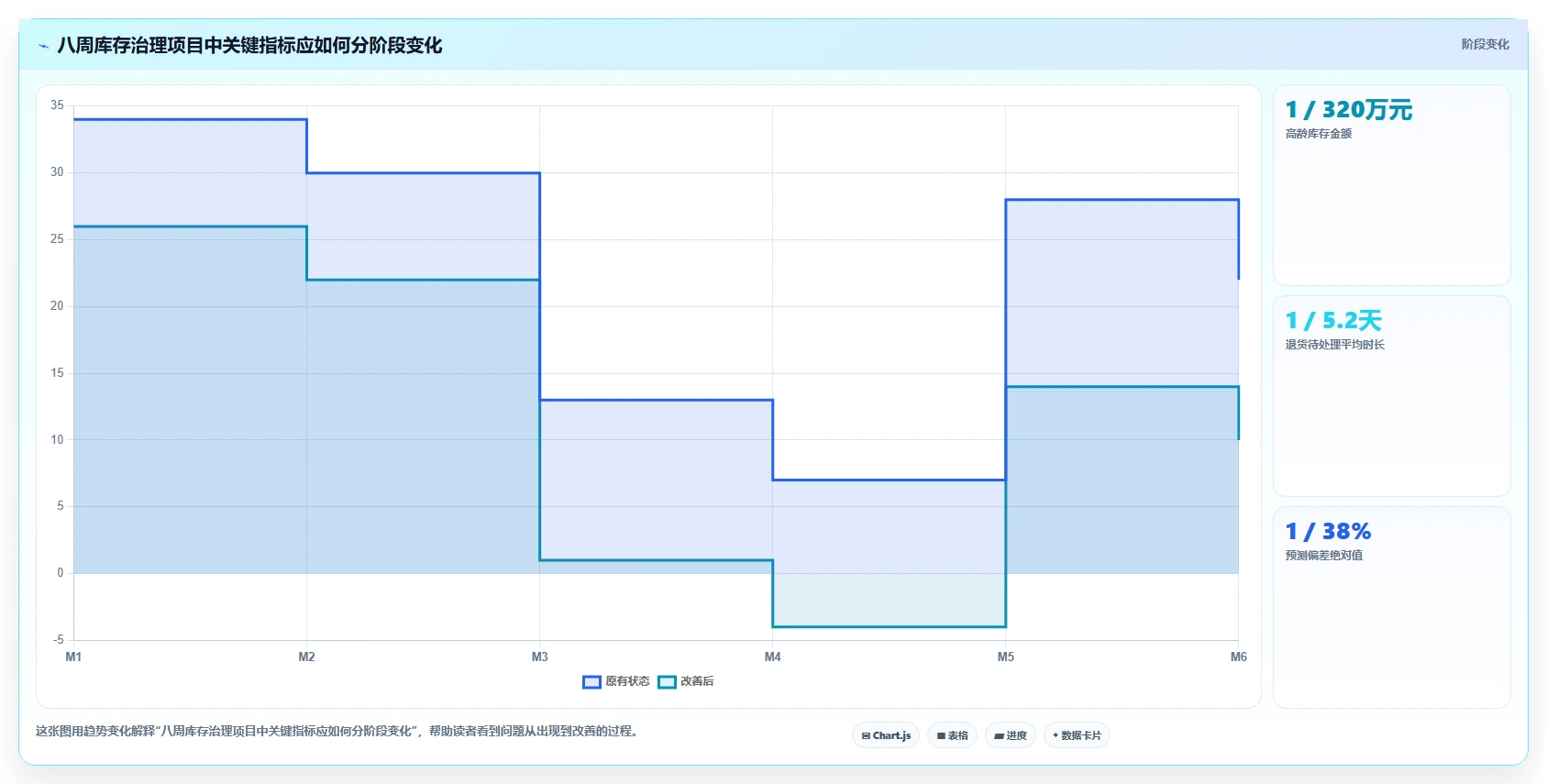Click the 阶段变化 label in the header
Image resolution: width=1547 pixels, height=784 pixels.
1485,44
